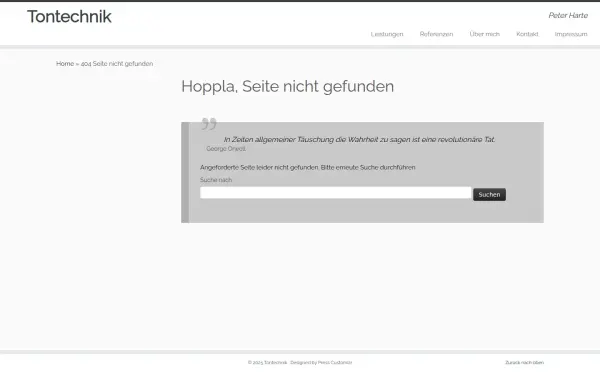Click the George Orwell quote attribution
The image size is (600, 375).
coord(226,149)
